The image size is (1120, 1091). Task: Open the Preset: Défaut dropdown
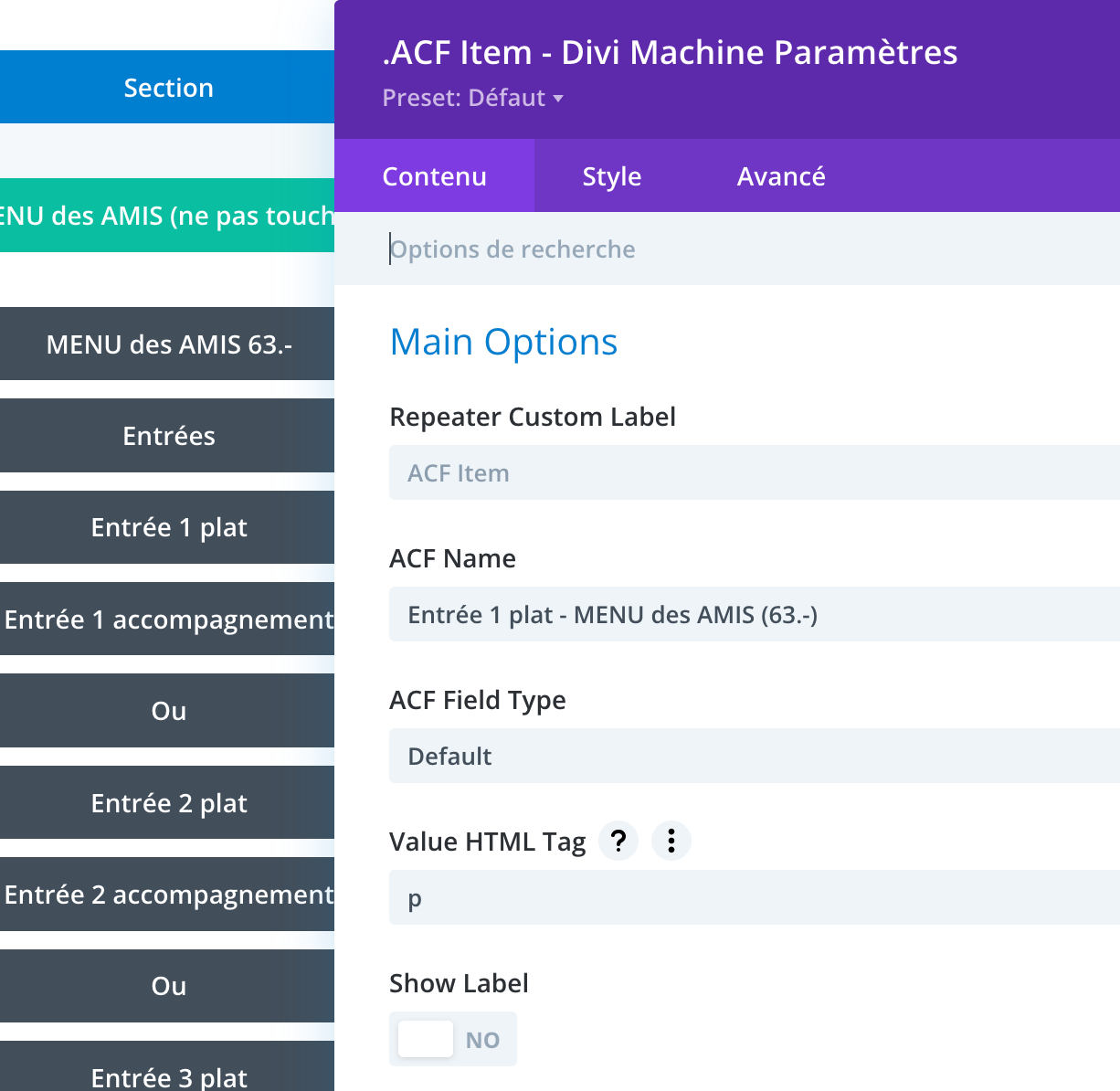472,98
